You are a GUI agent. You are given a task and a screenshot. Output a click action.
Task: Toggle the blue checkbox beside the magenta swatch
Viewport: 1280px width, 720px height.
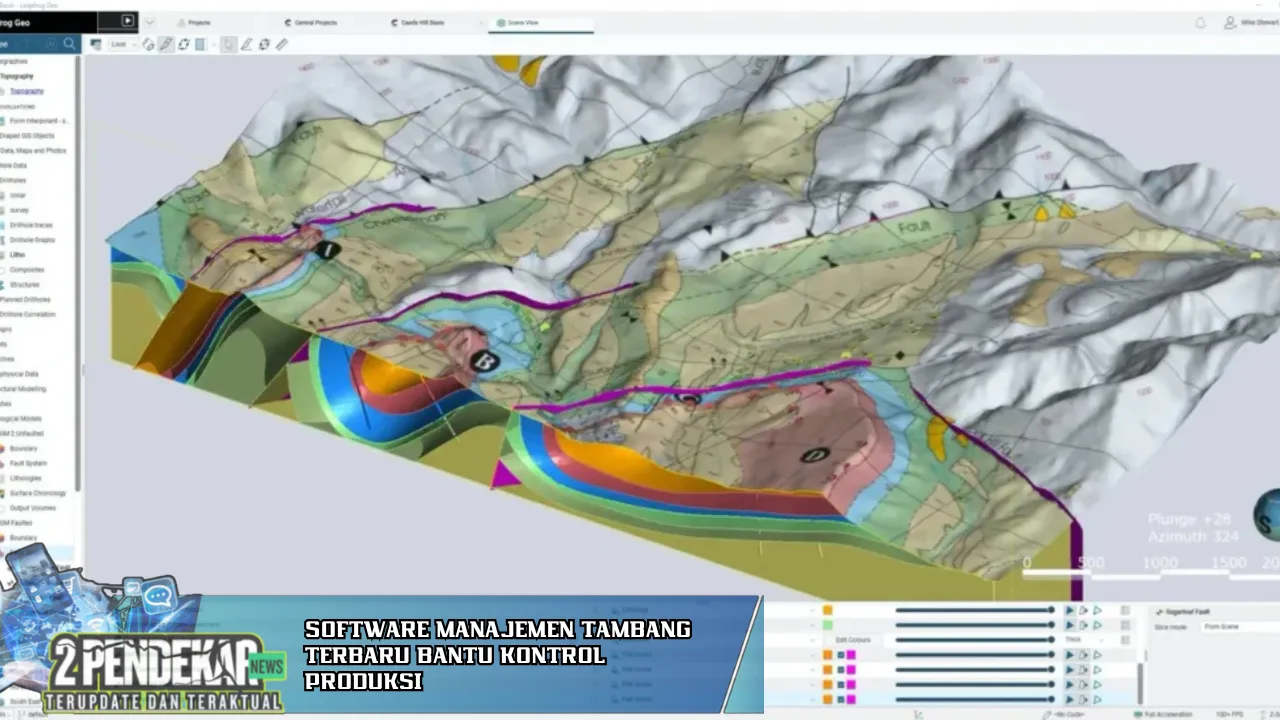(x=841, y=655)
